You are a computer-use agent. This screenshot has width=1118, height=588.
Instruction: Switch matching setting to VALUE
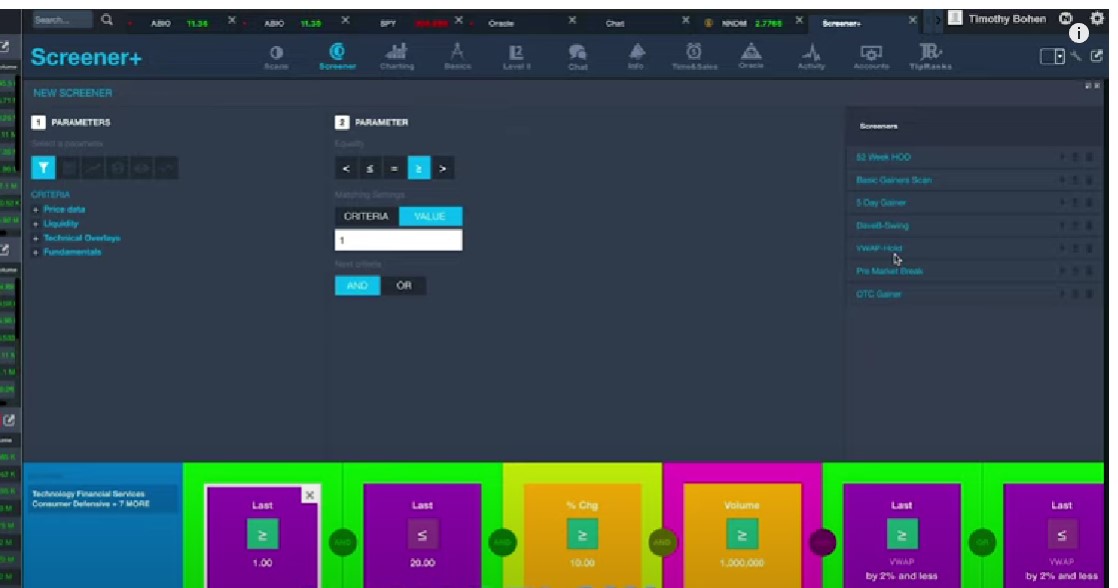(x=430, y=216)
